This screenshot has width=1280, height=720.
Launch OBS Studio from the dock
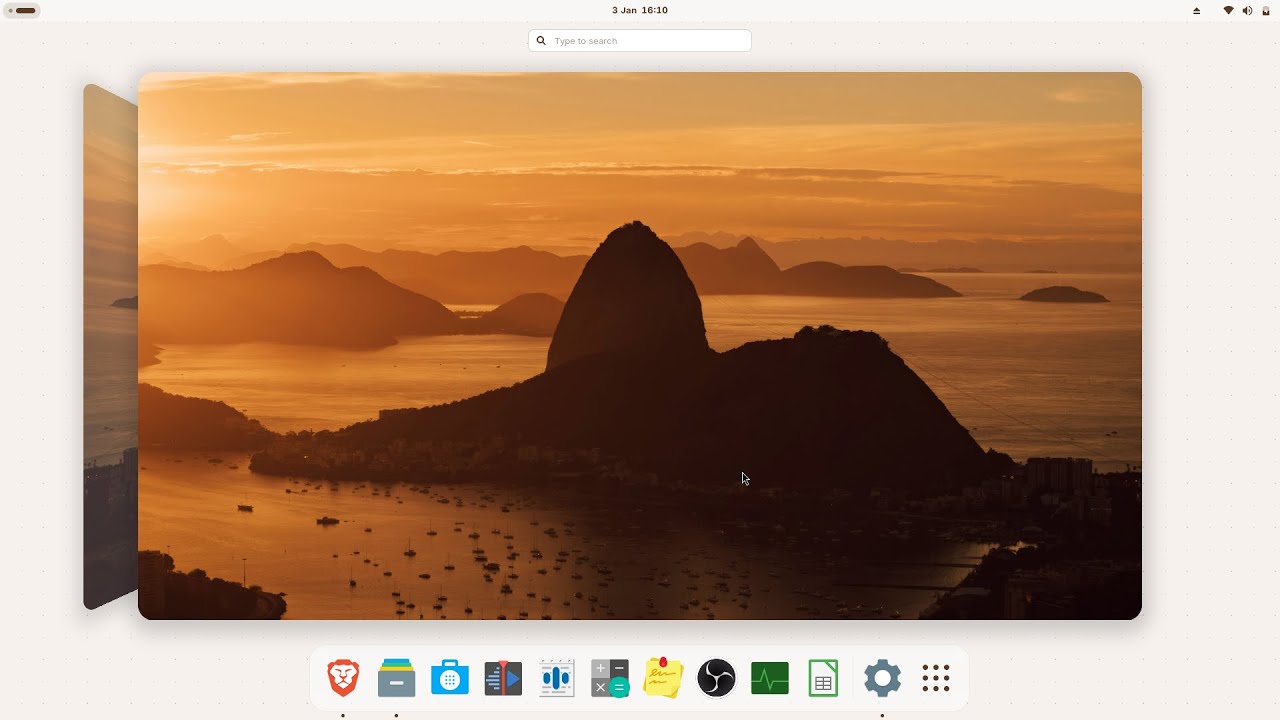(716, 679)
